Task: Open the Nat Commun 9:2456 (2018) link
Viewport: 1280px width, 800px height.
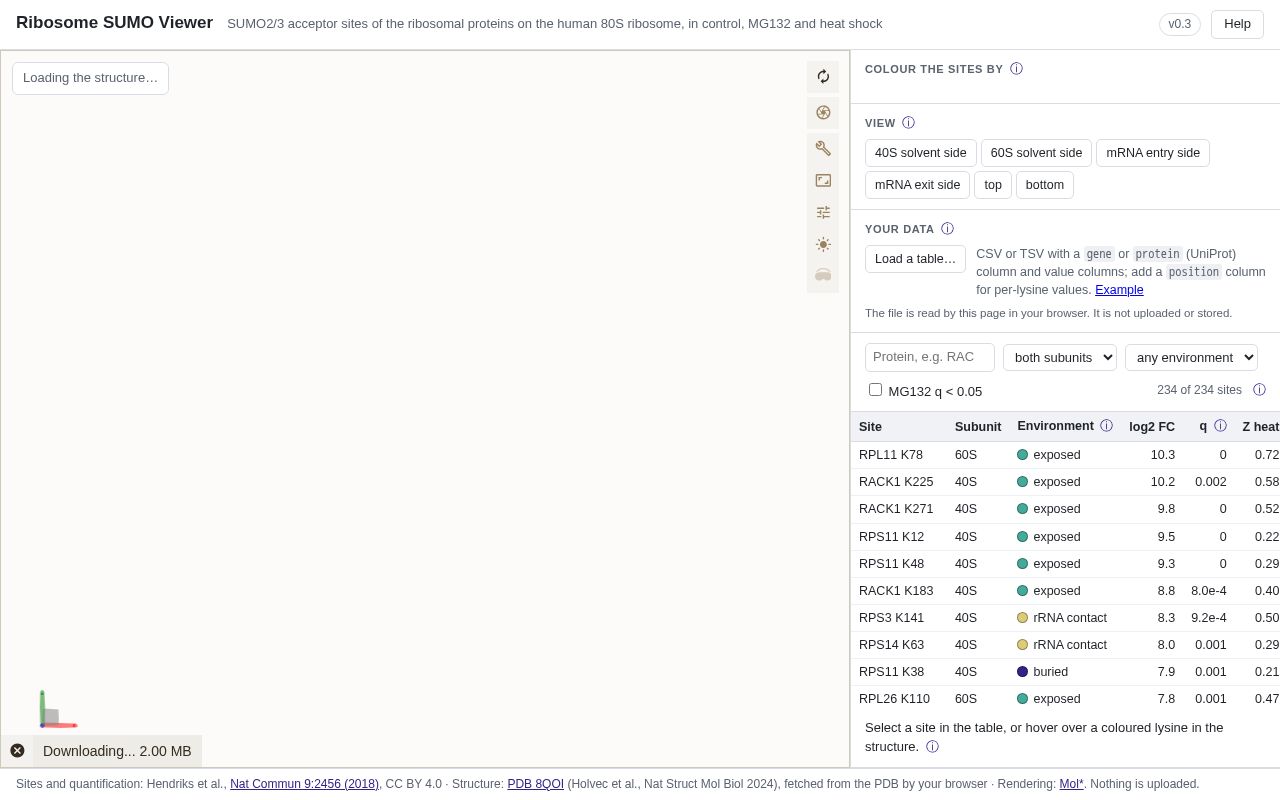Action: (304, 784)
